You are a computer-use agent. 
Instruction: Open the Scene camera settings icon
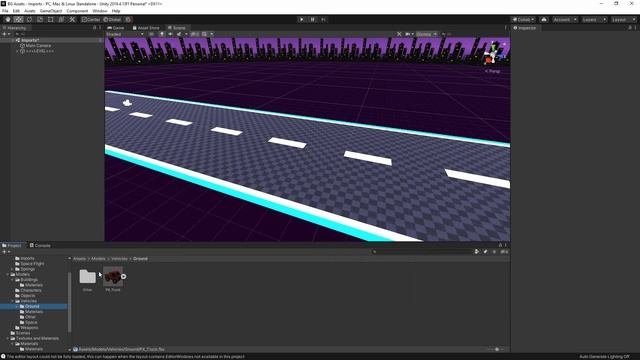pos(408,34)
